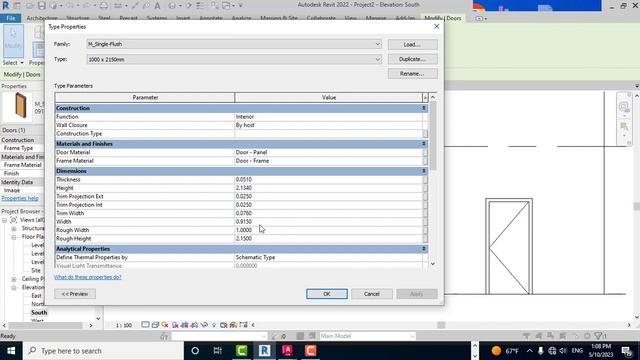
Task: Switch to the Modify | Doors tab
Action: [x=443, y=18]
